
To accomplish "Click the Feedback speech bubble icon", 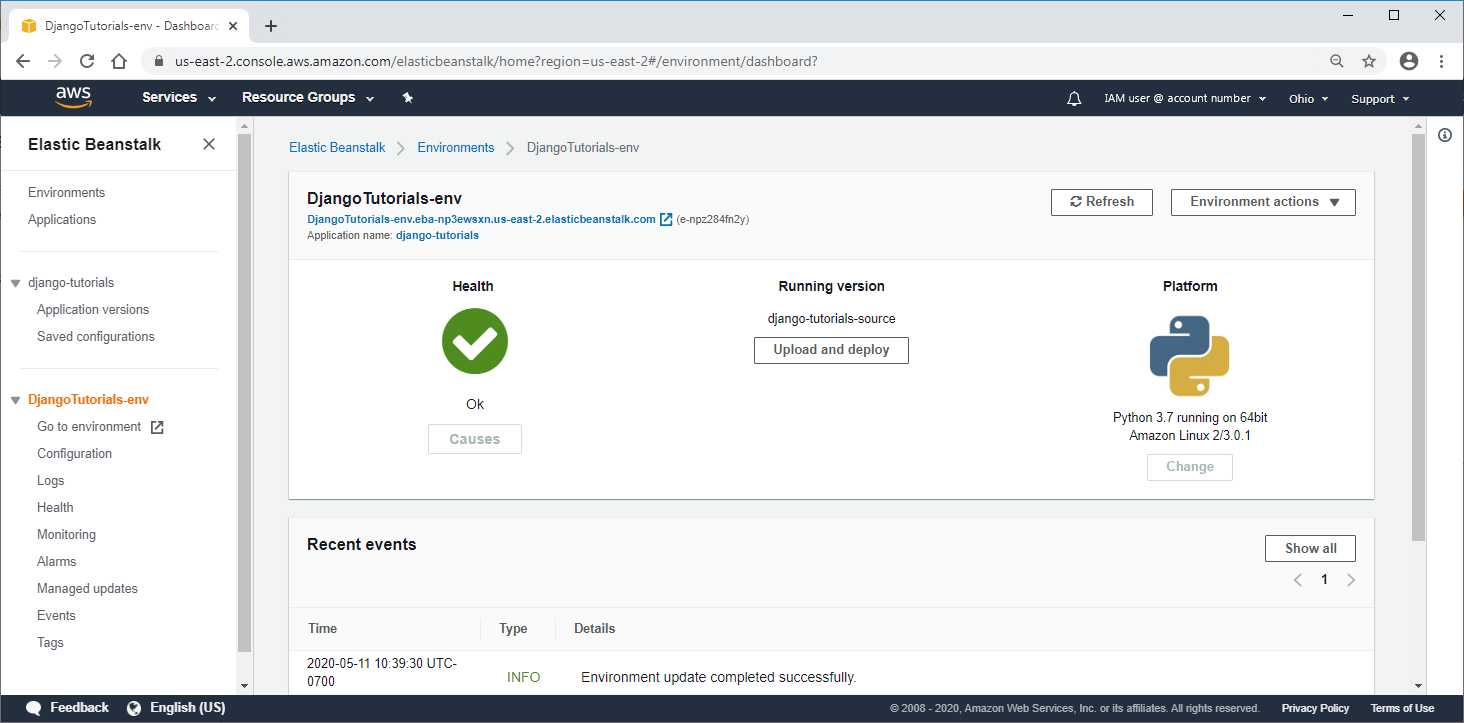I will coord(34,708).
